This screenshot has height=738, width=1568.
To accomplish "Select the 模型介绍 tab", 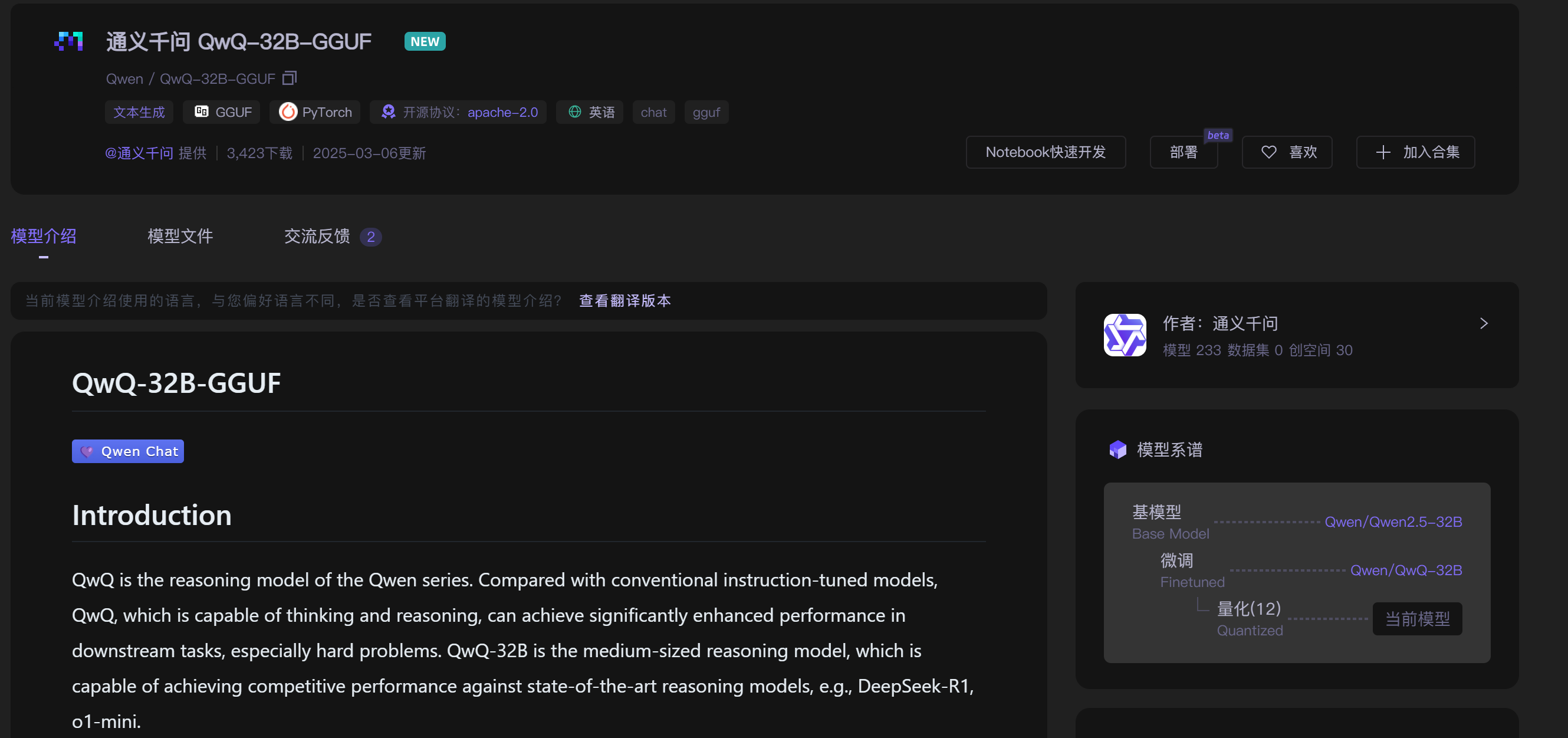I will click(x=43, y=236).
